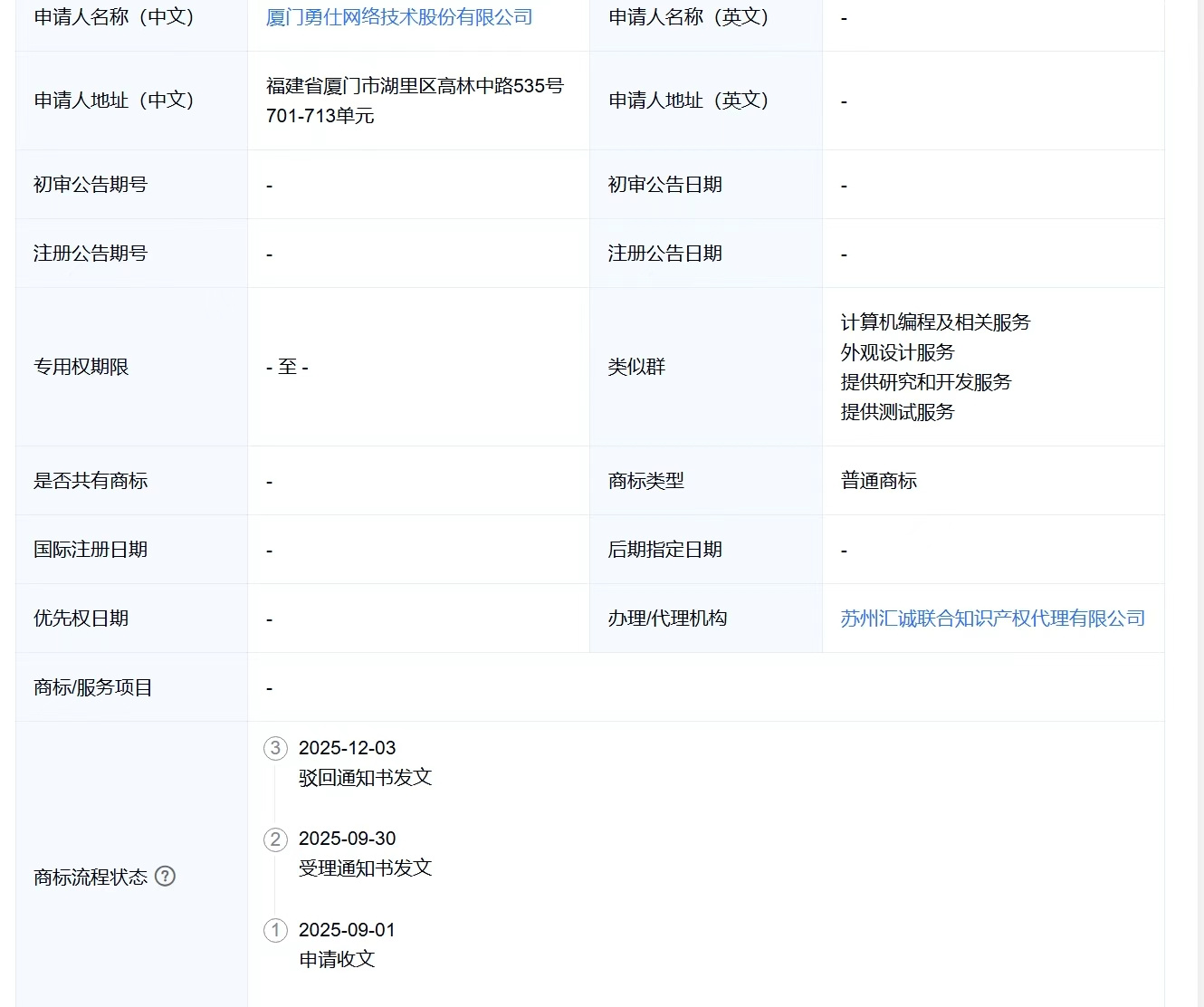Click the exclusive period value - 至 -
This screenshot has height=1007, width=1204.
[288, 367]
